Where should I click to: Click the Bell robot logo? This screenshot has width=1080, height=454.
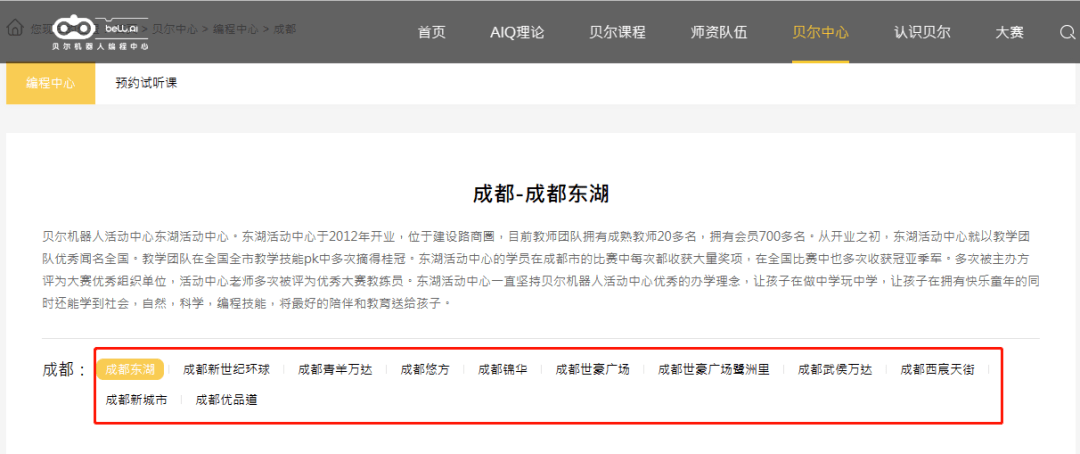point(101,32)
